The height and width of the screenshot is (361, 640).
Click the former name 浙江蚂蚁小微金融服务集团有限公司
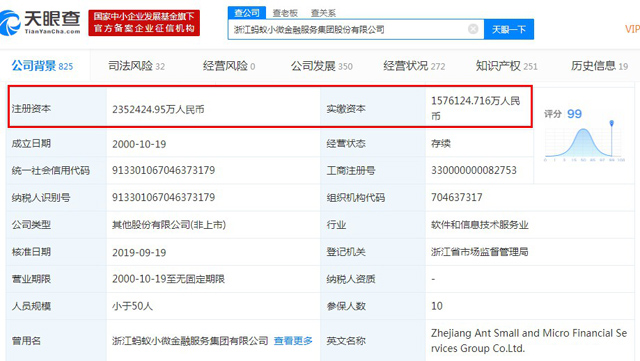pos(190,341)
